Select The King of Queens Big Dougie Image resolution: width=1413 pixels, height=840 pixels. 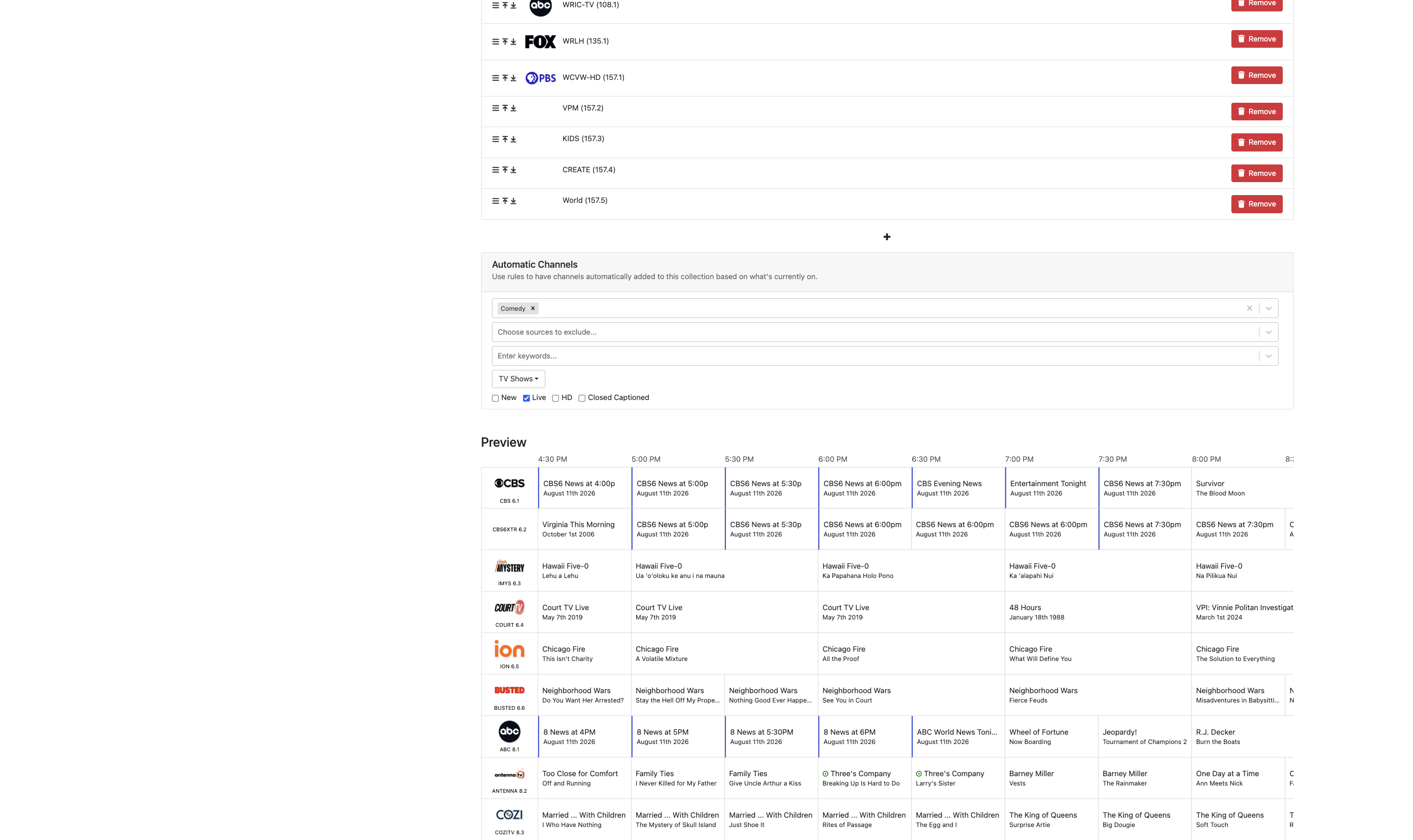[x=1145, y=820]
